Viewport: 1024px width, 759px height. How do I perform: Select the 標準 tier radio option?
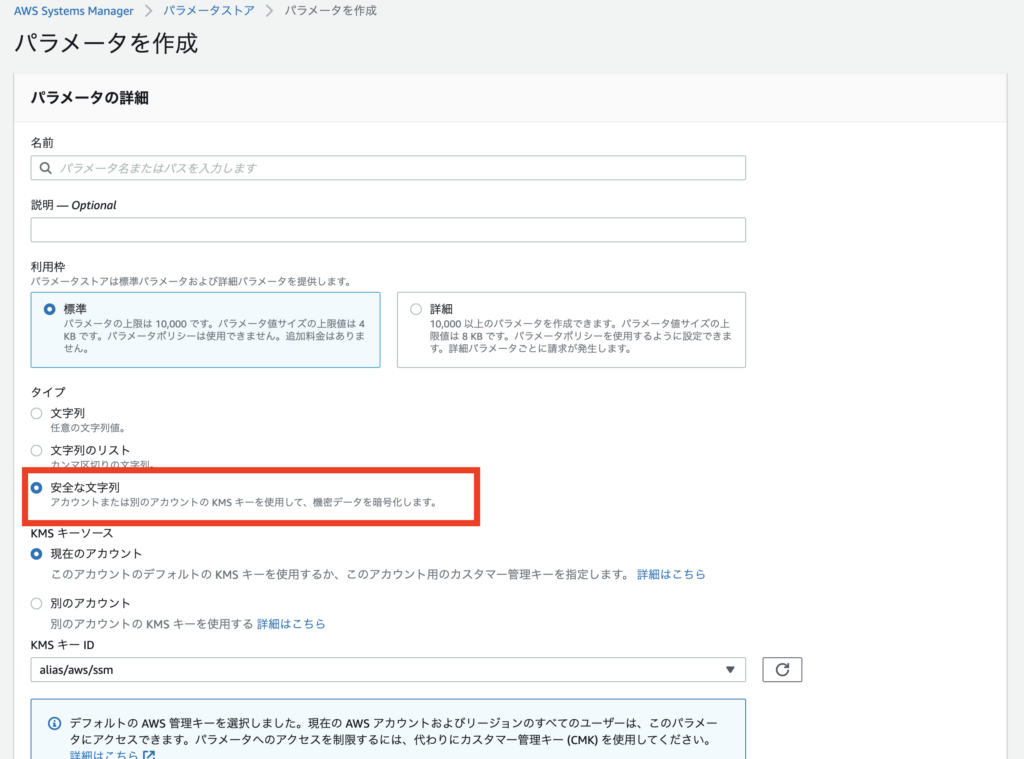pos(50,309)
